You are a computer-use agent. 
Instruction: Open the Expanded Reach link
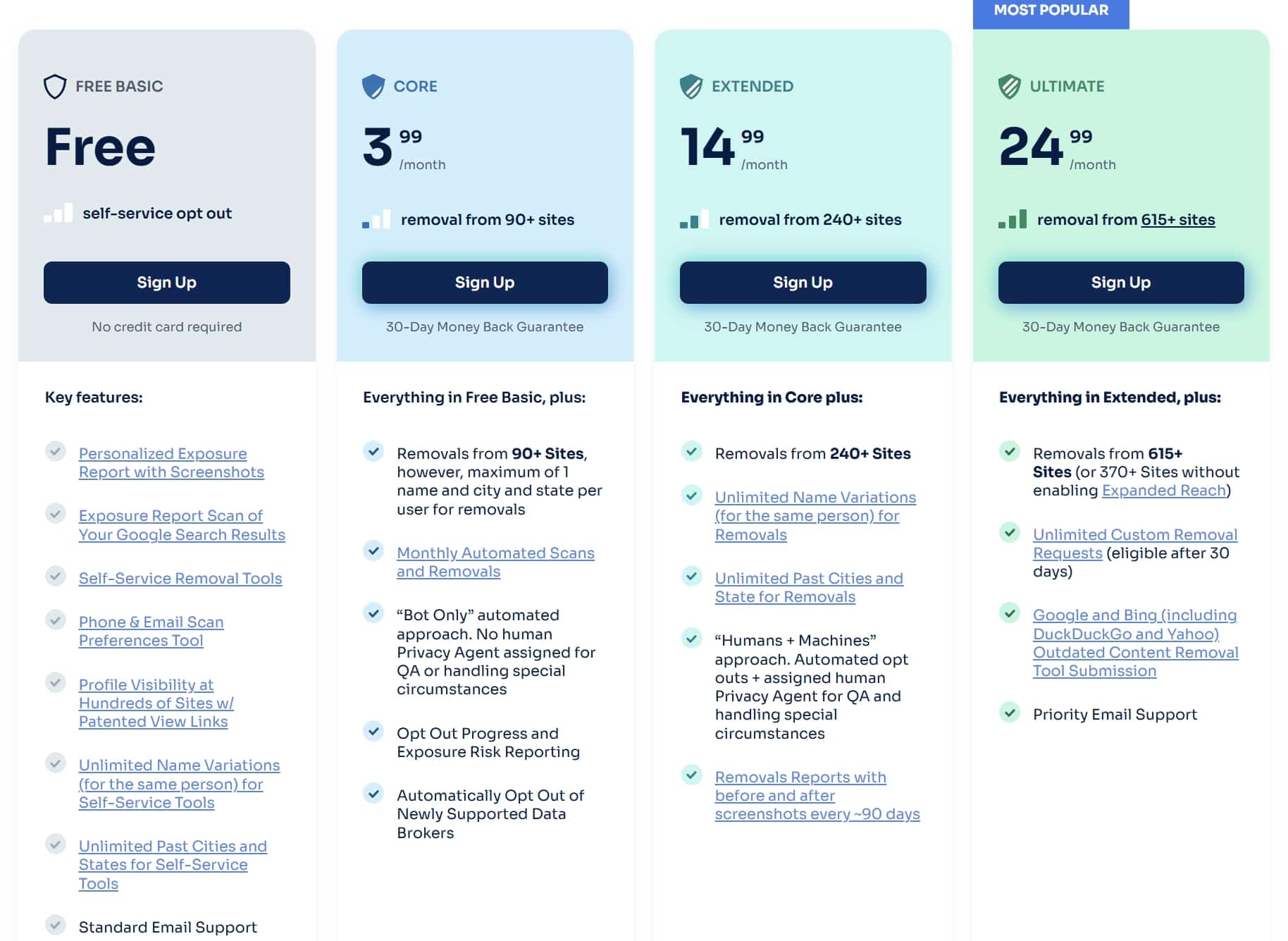[1164, 491]
